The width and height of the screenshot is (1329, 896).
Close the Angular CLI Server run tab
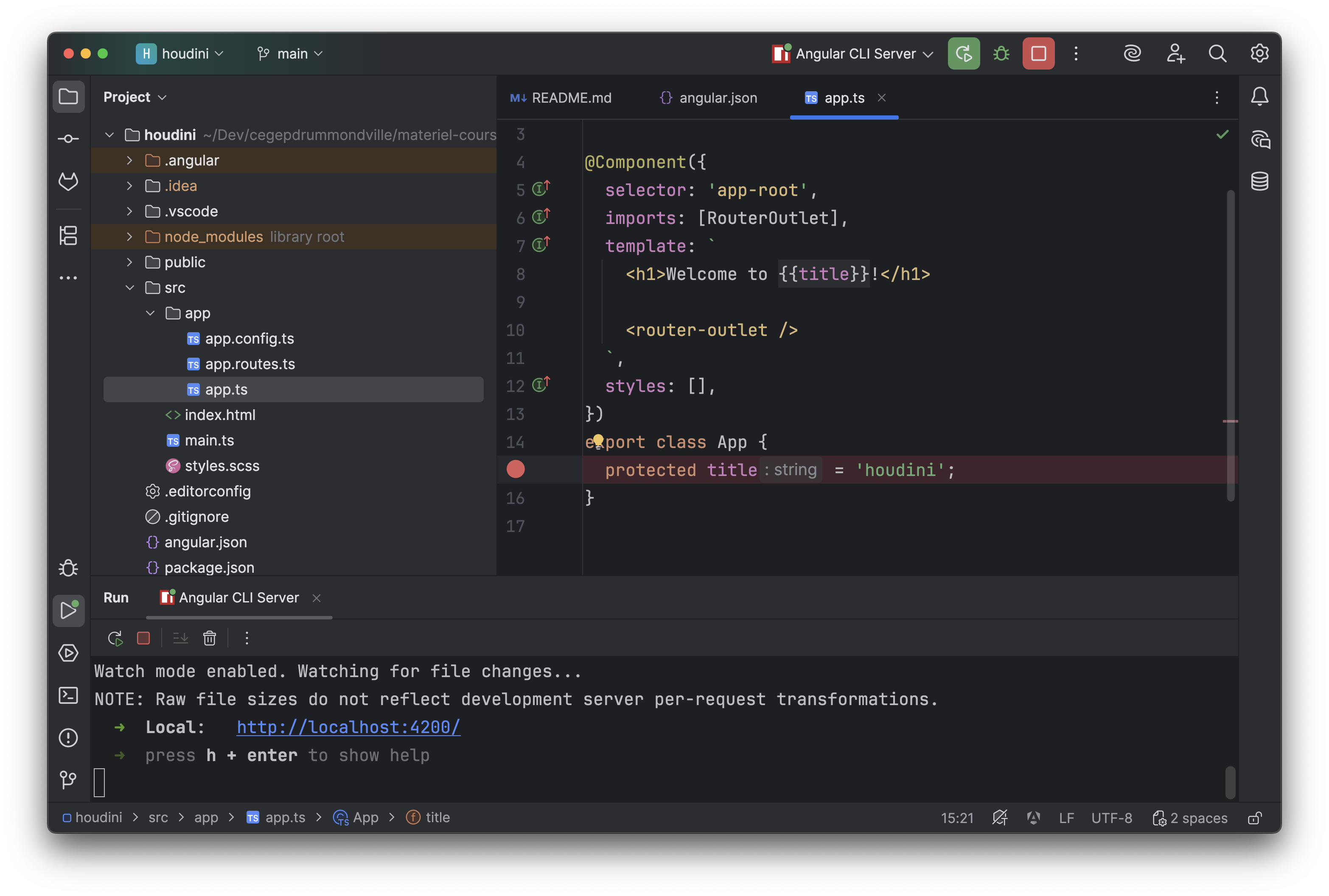pyautogui.click(x=317, y=598)
